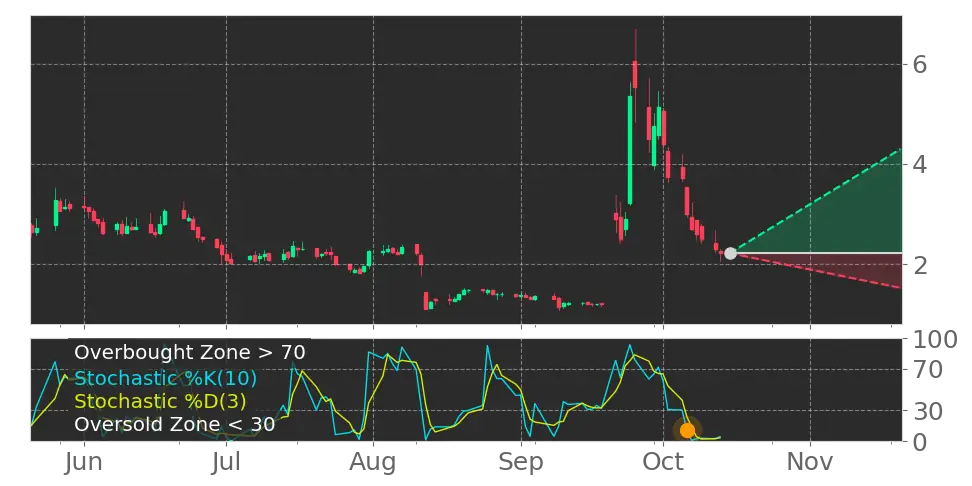Click the 'Jul' month axis label
The width and height of the screenshot is (972, 486).
226,462
